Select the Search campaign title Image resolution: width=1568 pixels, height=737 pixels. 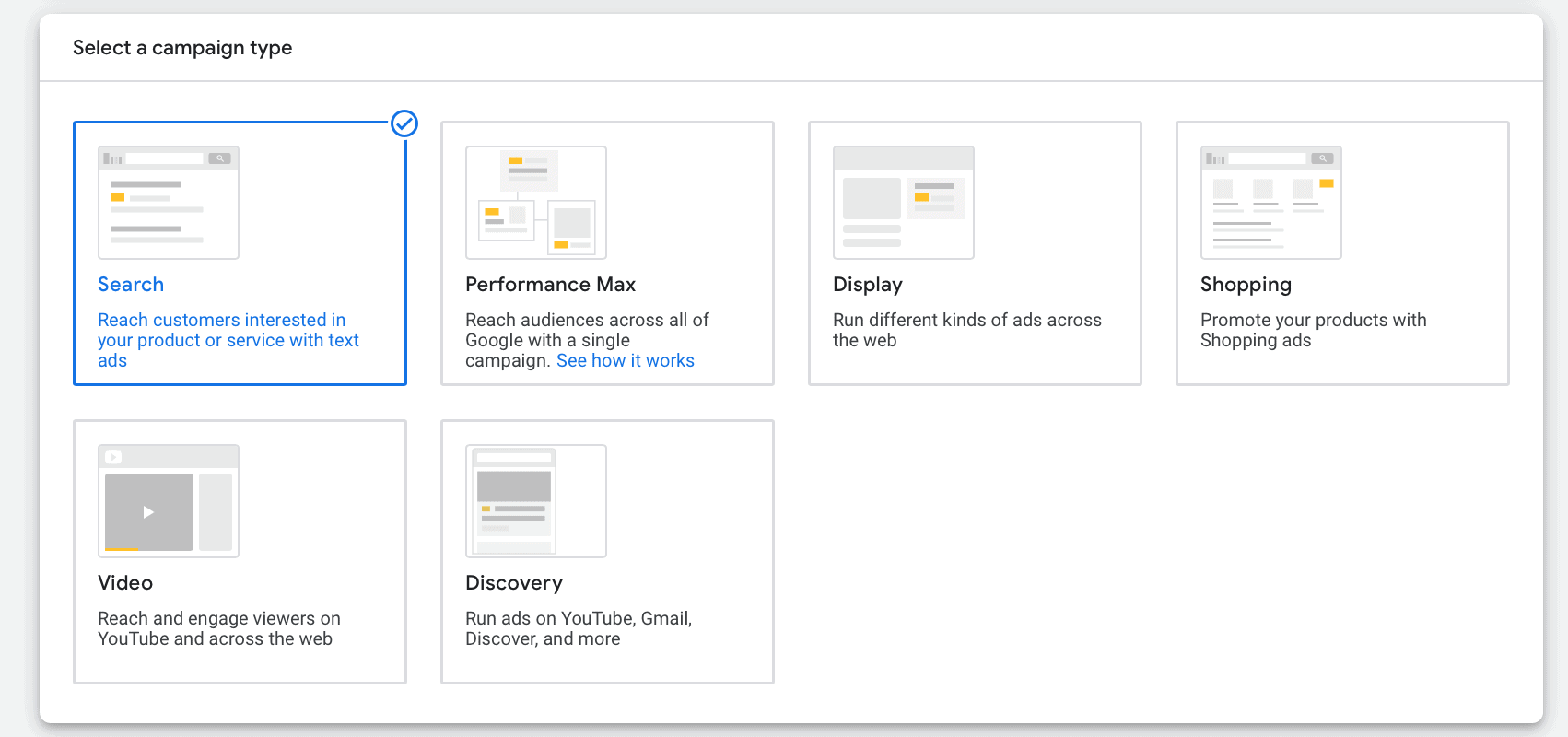tap(131, 285)
